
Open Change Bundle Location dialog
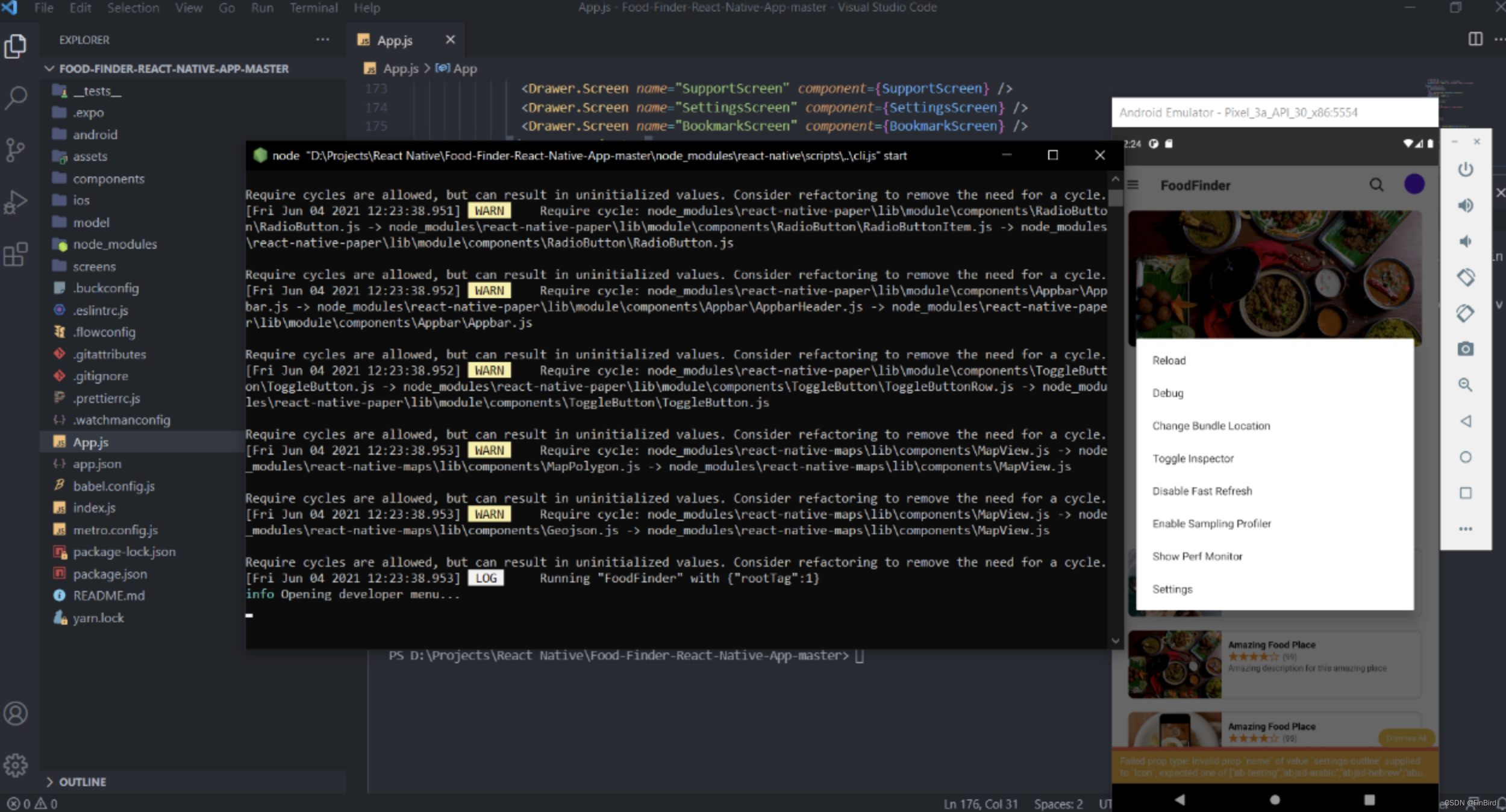[x=1210, y=425]
